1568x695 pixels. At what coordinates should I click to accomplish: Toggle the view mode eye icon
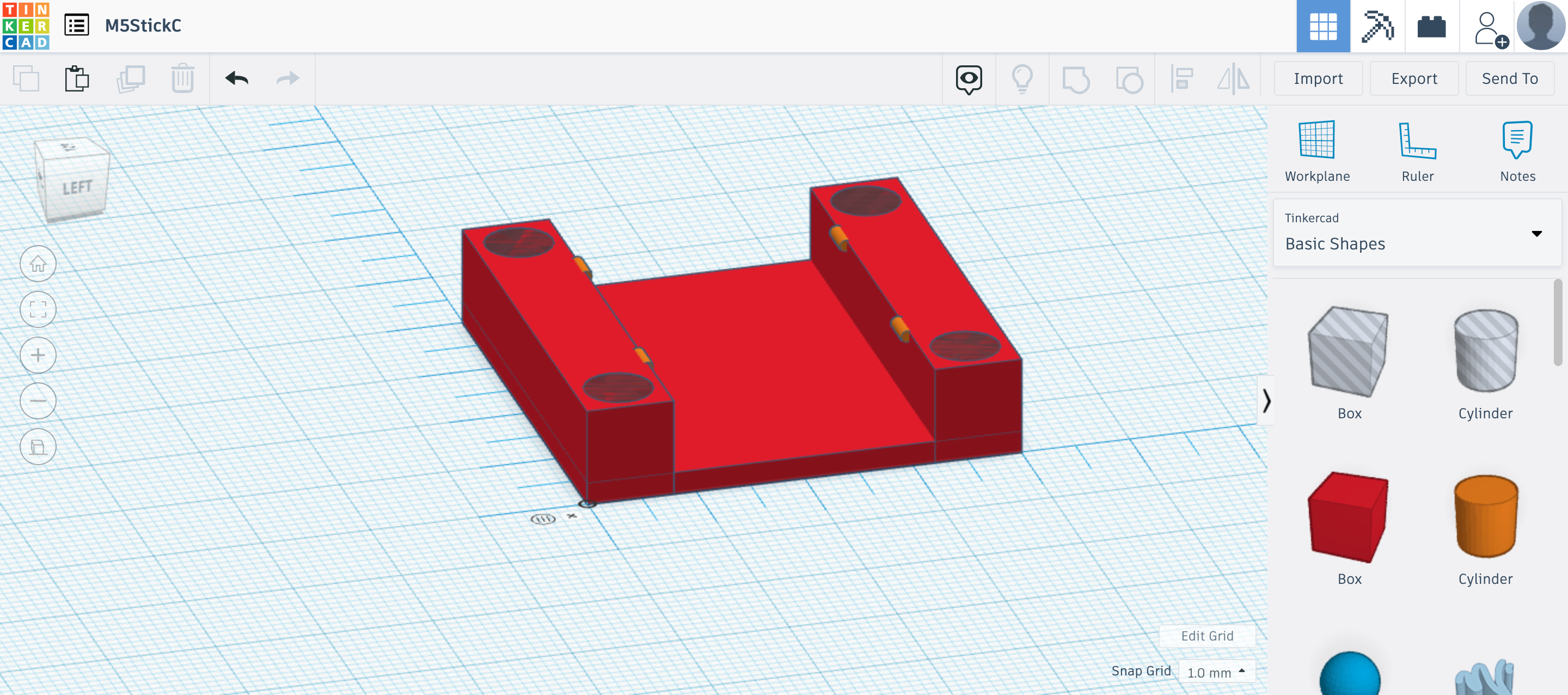968,78
